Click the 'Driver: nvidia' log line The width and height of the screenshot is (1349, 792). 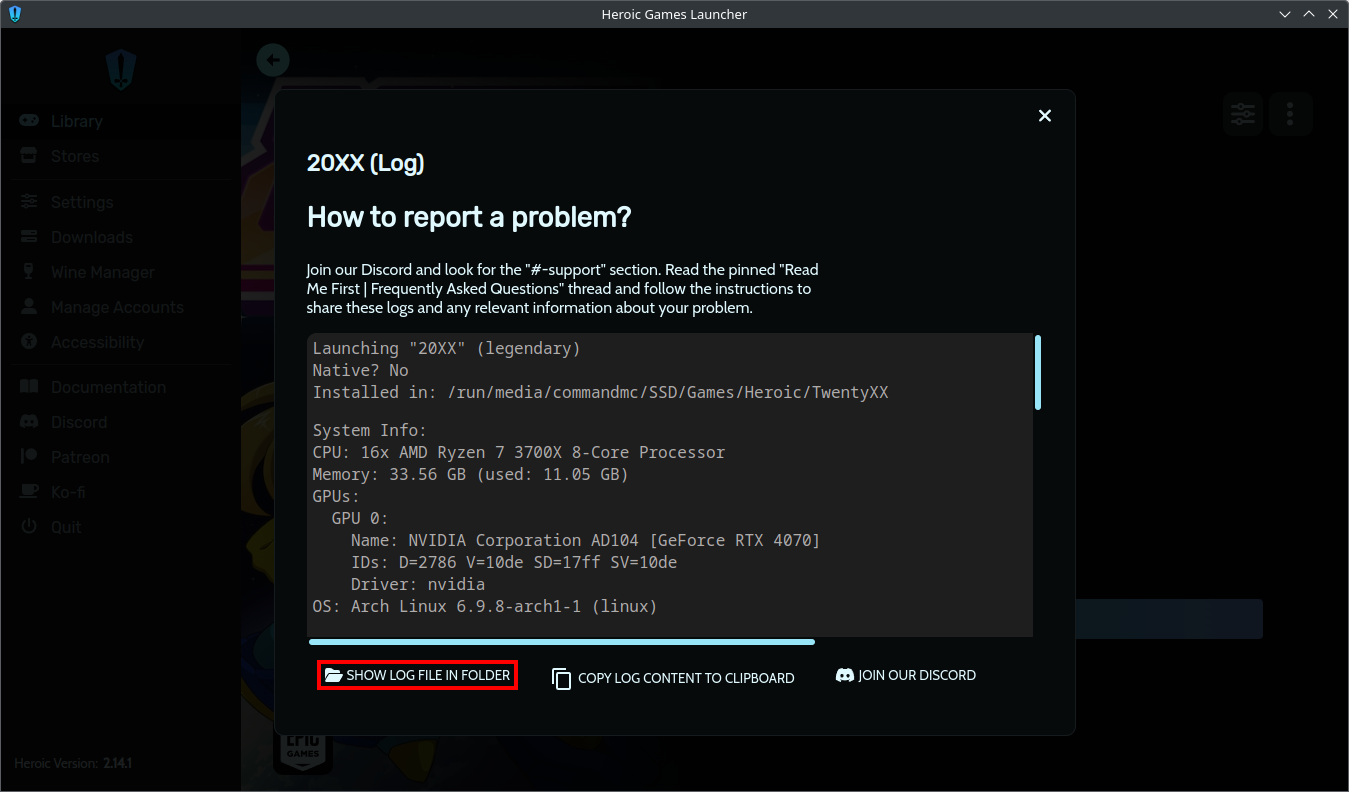pos(417,584)
